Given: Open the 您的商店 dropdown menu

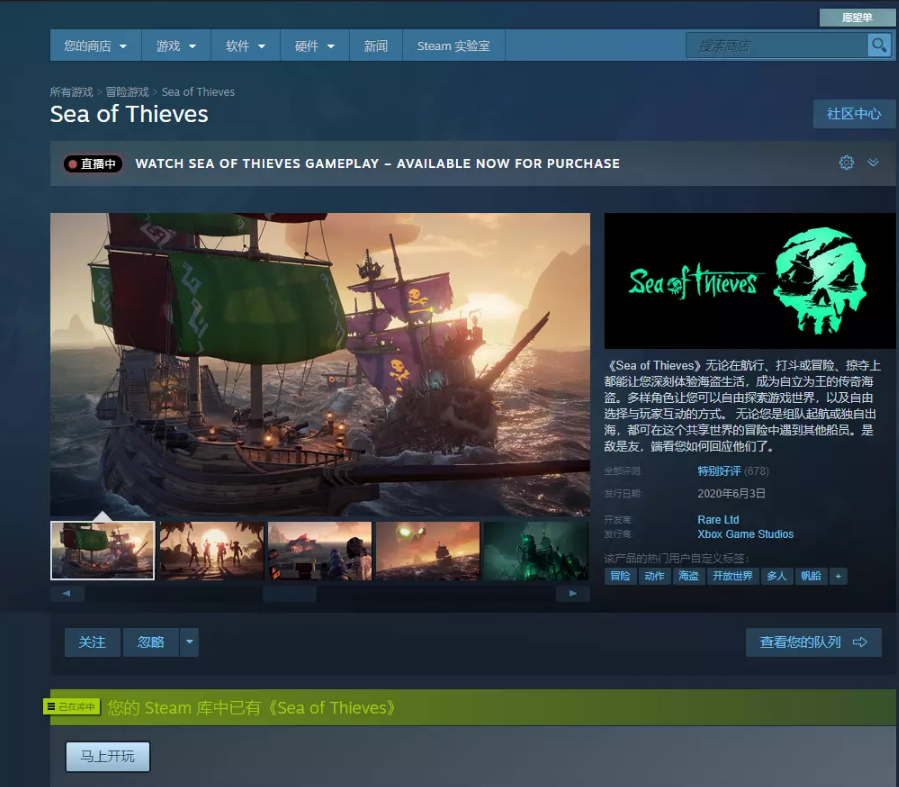Looking at the screenshot, I should point(95,46).
